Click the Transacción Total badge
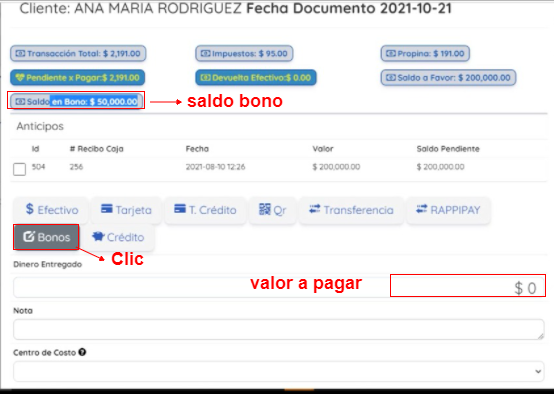 [78, 53]
